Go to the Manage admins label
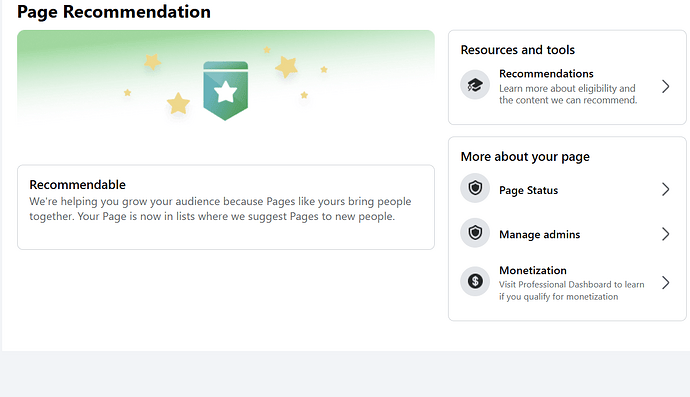This screenshot has height=397, width=690. (540, 235)
